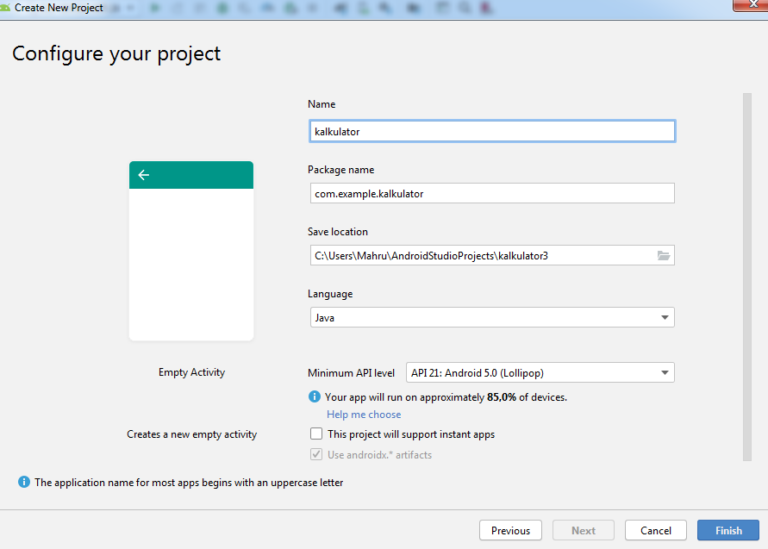Open the folder browser for Save location

coord(663,256)
